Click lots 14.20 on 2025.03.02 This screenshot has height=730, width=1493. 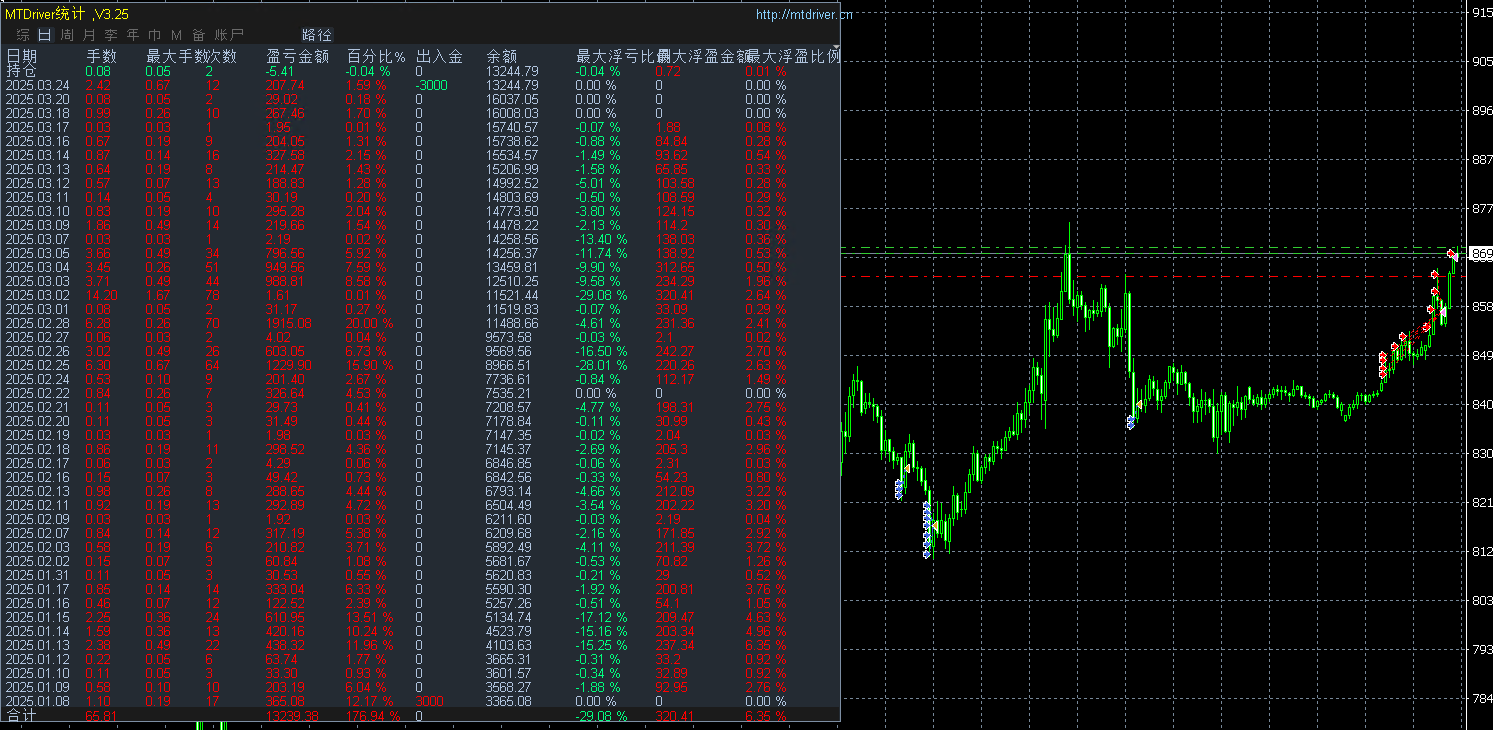(x=102, y=295)
